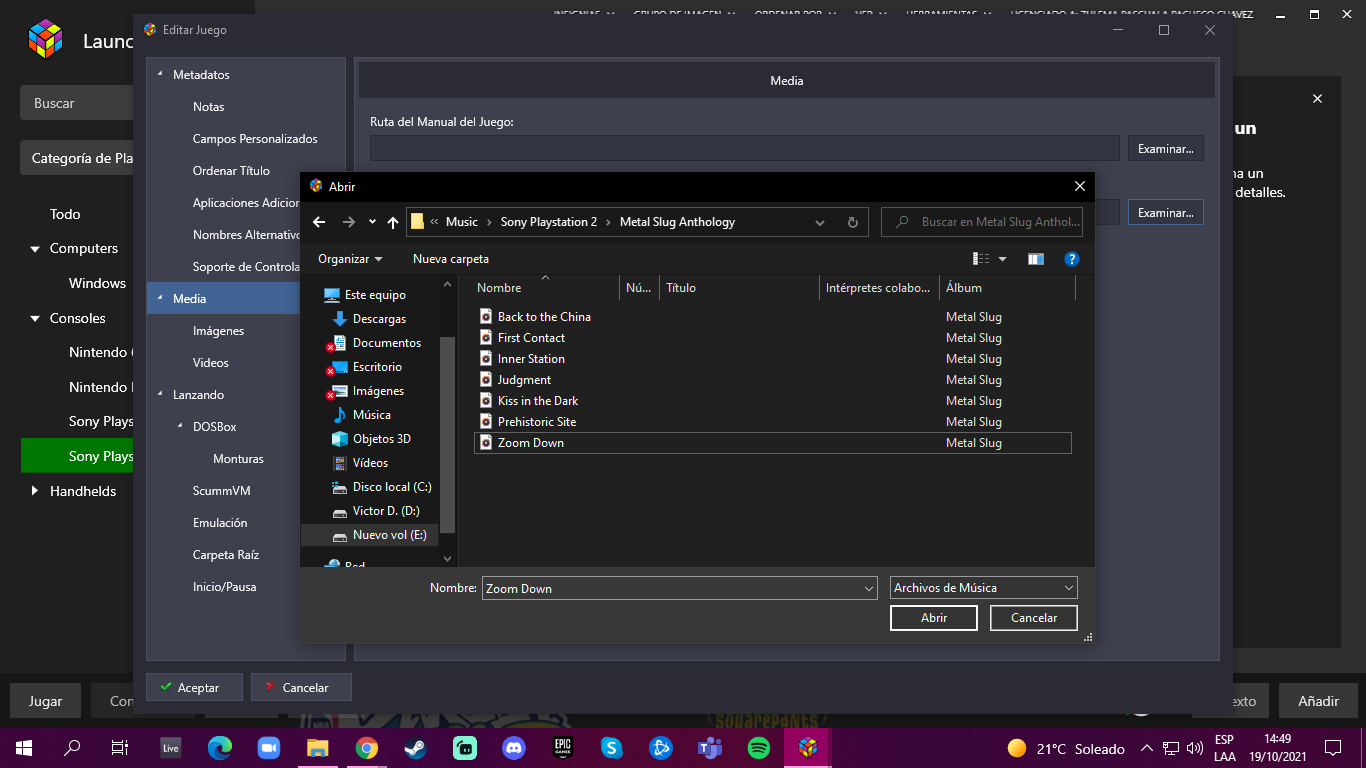
Task: Click Examinar next to game manual path
Action: (x=1166, y=148)
